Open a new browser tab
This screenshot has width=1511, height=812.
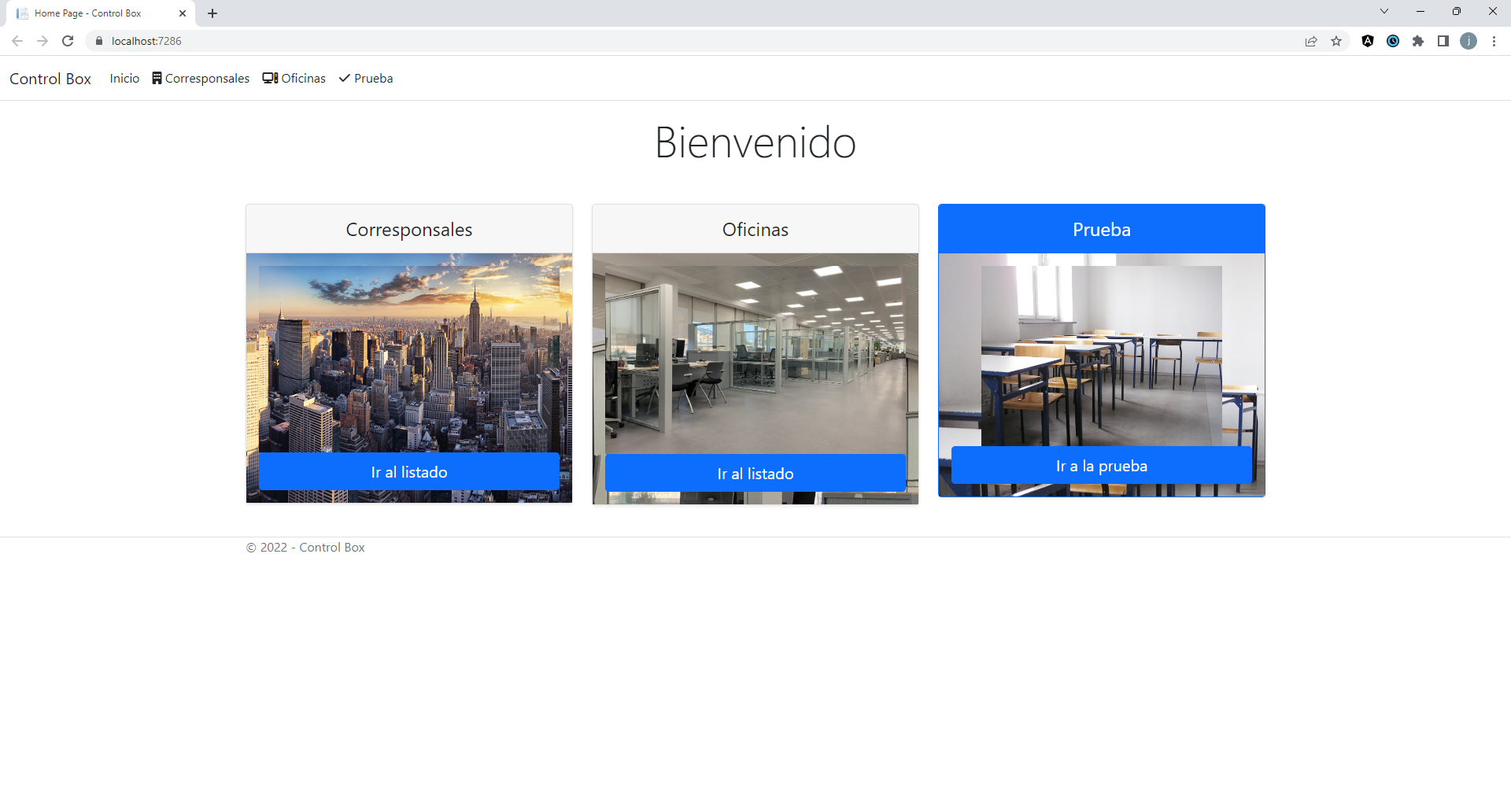212,13
